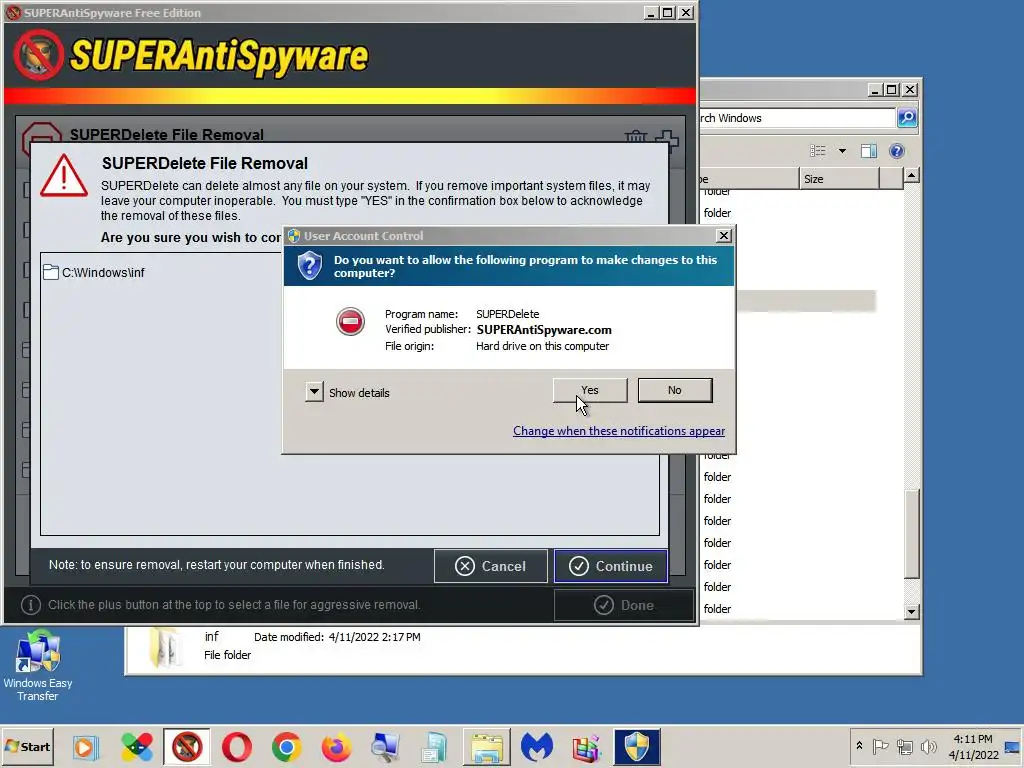1024x768 pixels.
Task: Click the colorful blocks taskbar icon
Action: [x=586, y=747]
